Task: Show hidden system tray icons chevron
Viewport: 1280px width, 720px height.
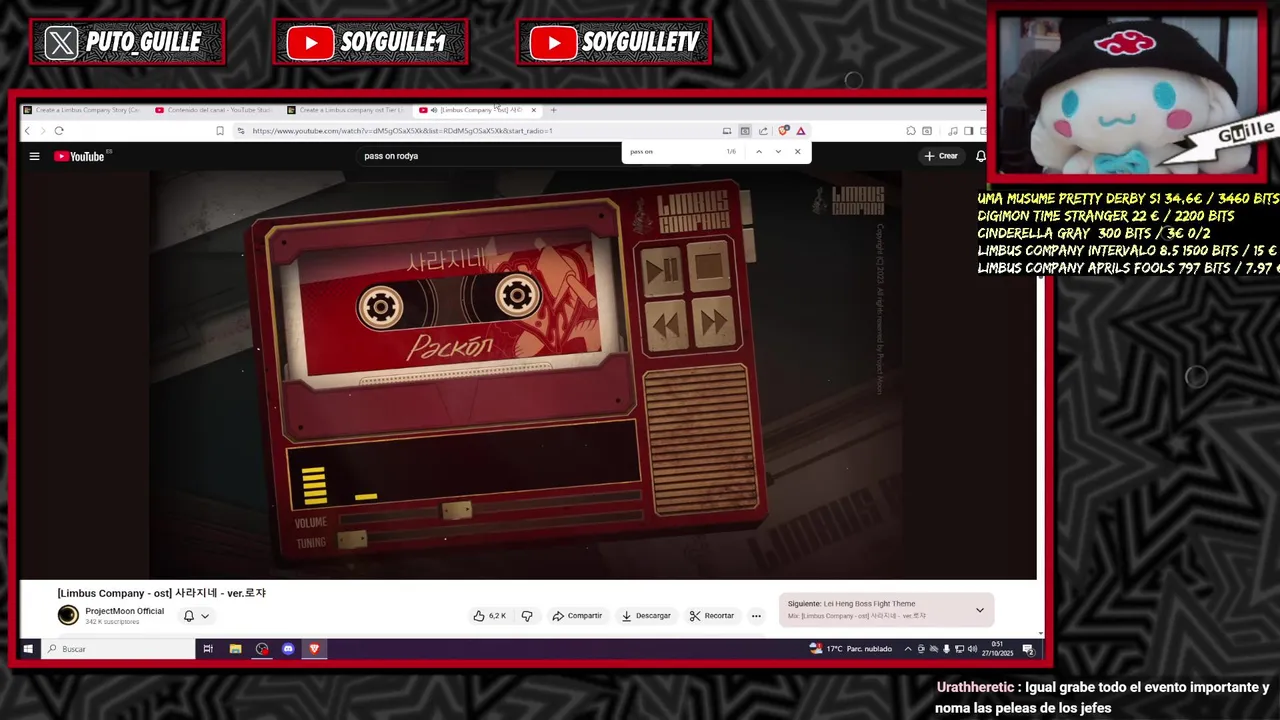Action: tap(908, 649)
